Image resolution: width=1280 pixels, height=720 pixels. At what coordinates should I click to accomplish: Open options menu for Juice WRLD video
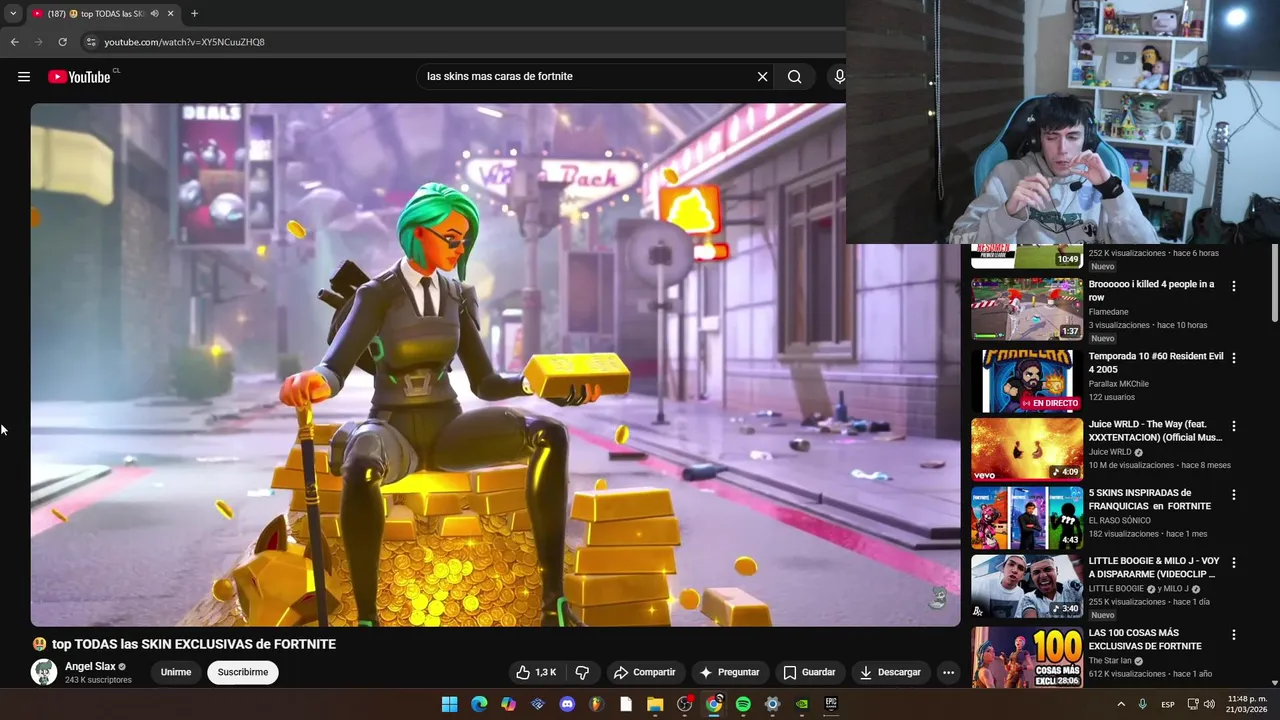pos(1233,426)
